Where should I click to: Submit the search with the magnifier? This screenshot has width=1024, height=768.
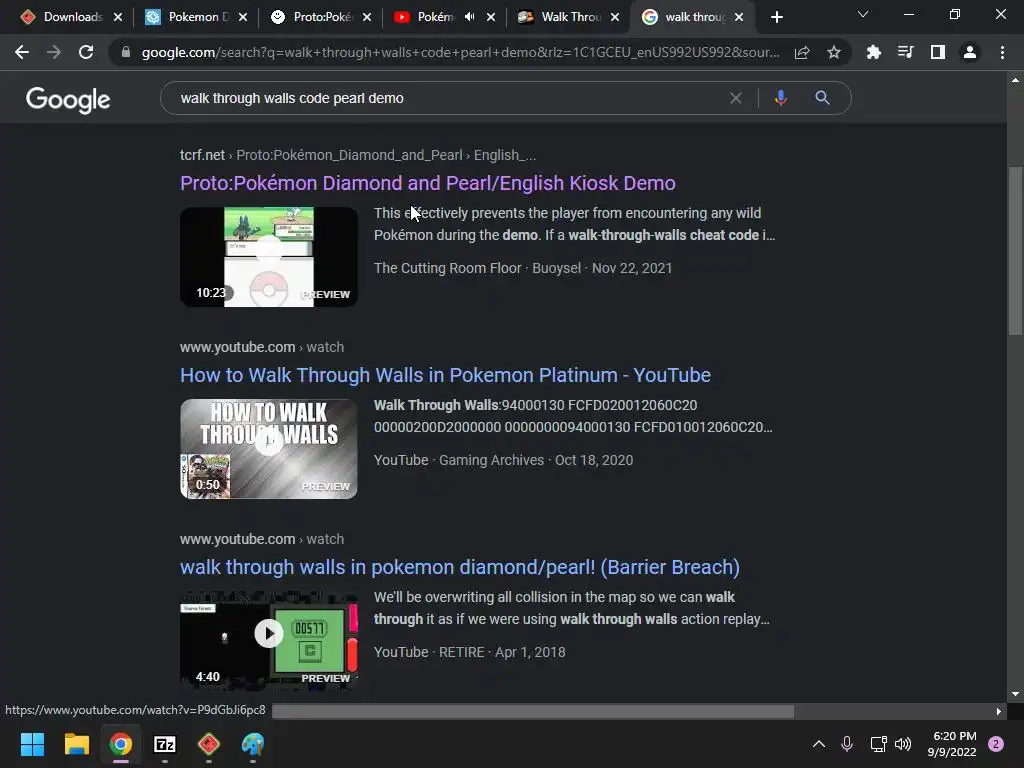click(822, 98)
